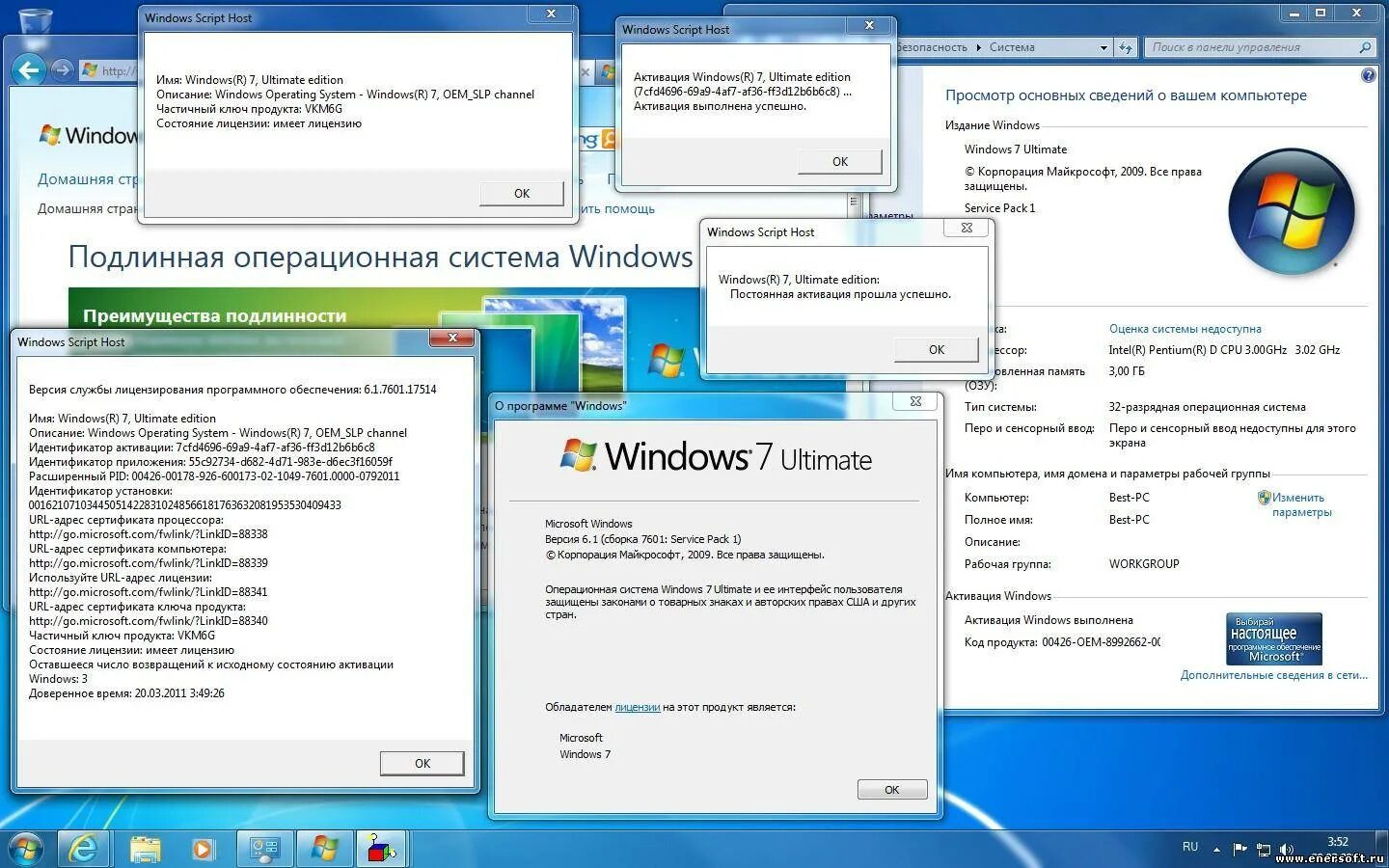Go forward in Internet Explorer
The height and width of the screenshot is (868, 1389).
[x=62, y=69]
